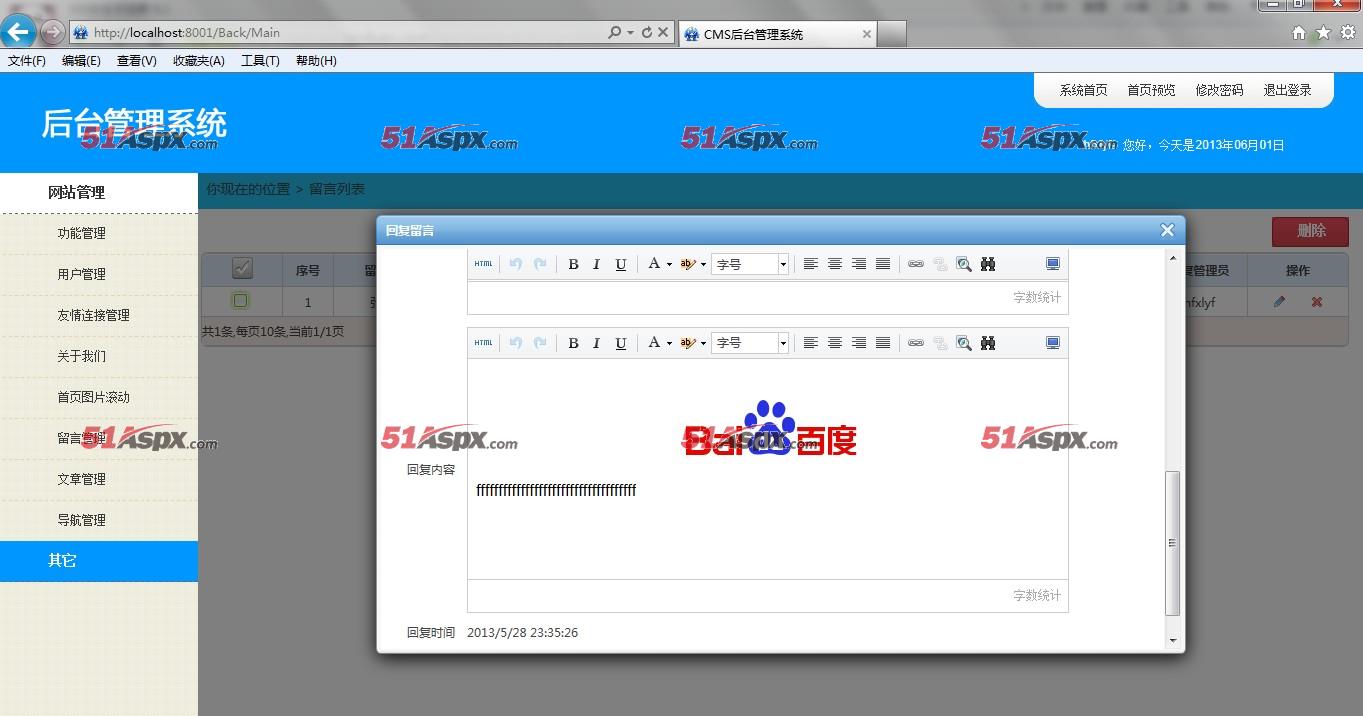Insert a hyperlink in the upper editor

(x=916, y=264)
